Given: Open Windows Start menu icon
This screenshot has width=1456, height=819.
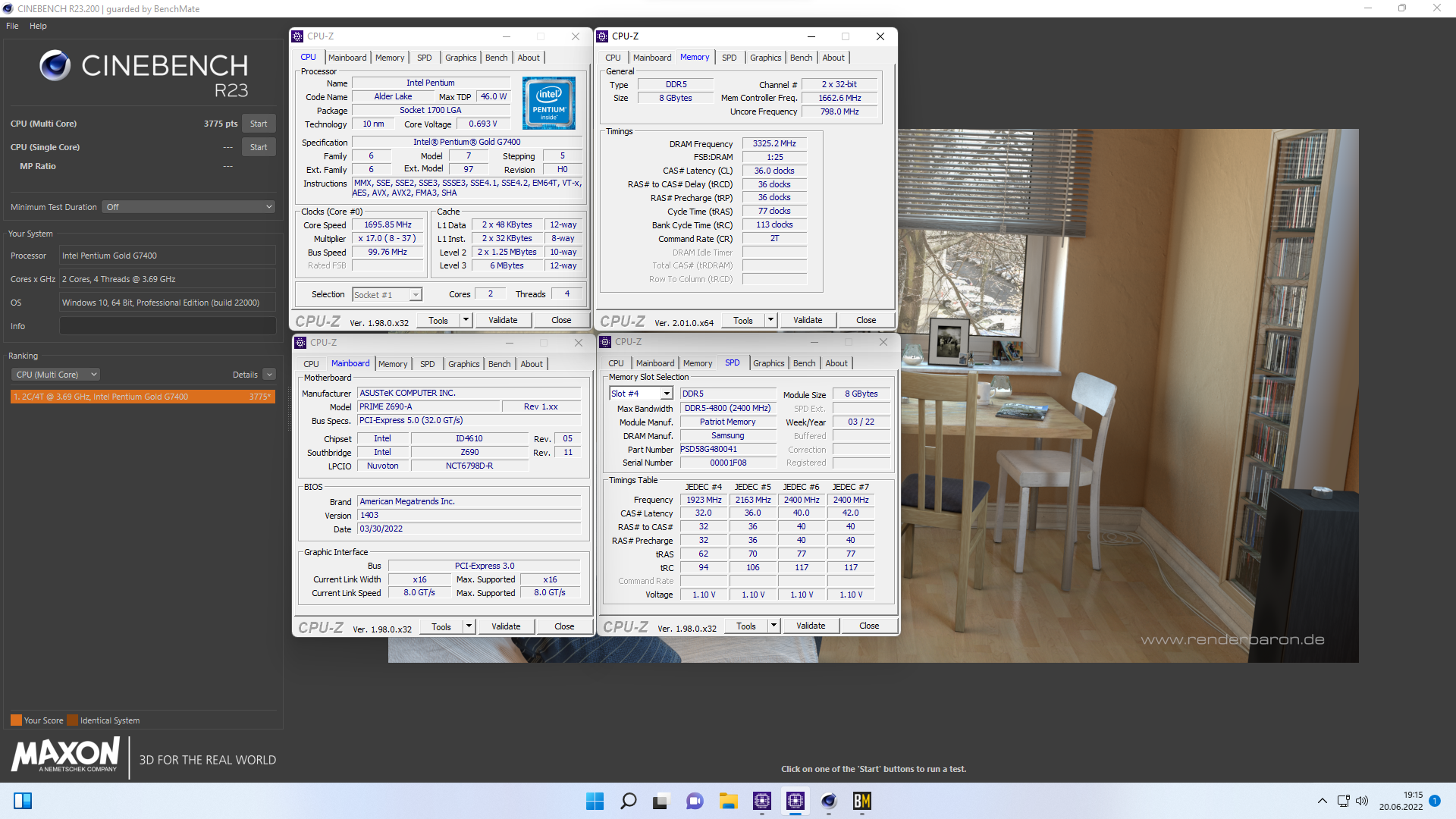Looking at the screenshot, I should tap(595, 801).
